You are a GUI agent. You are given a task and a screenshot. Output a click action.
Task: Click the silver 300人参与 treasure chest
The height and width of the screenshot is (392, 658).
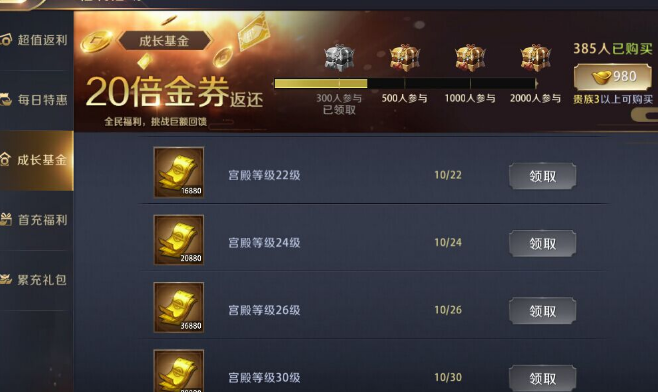click(x=339, y=58)
